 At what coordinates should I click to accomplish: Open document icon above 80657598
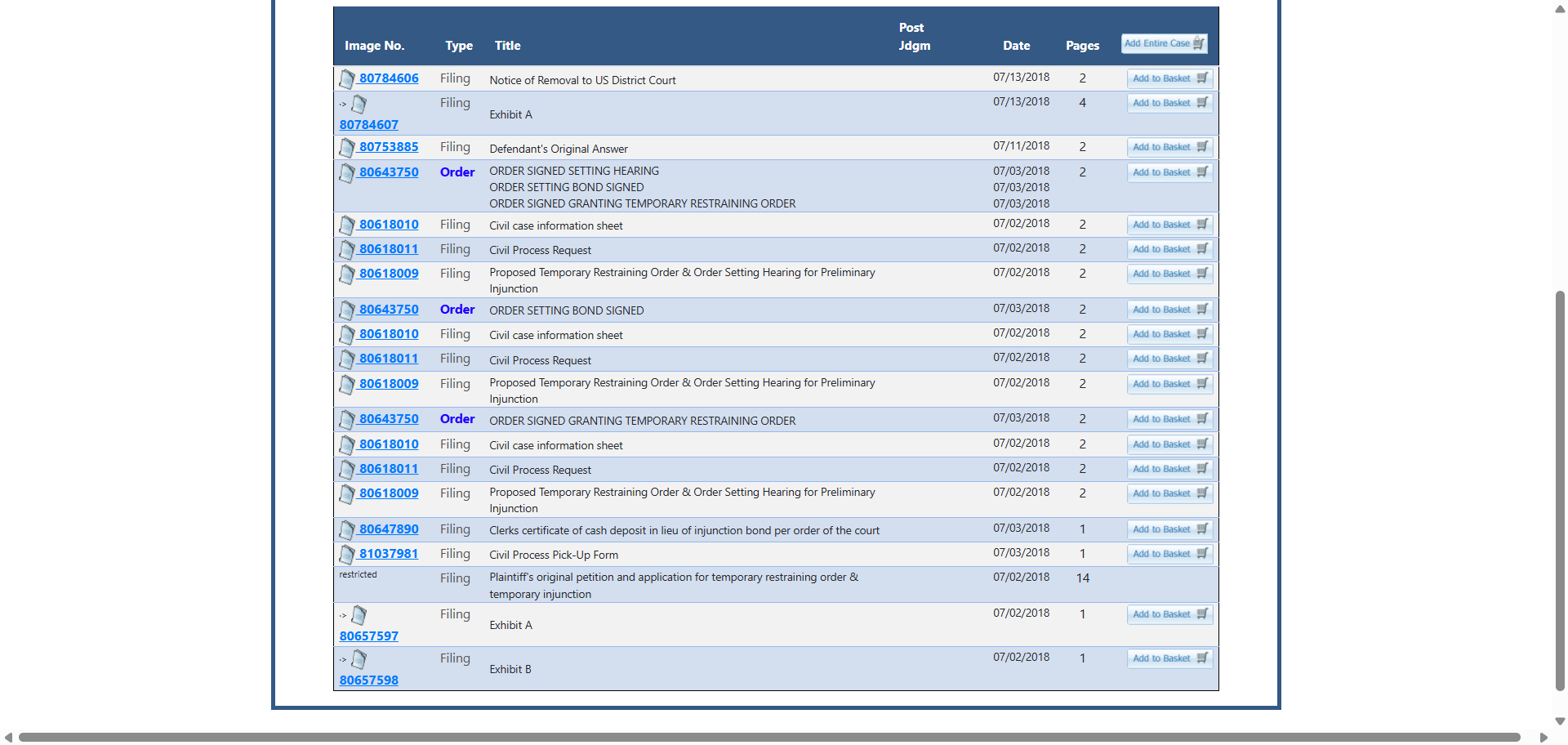[x=359, y=660]
